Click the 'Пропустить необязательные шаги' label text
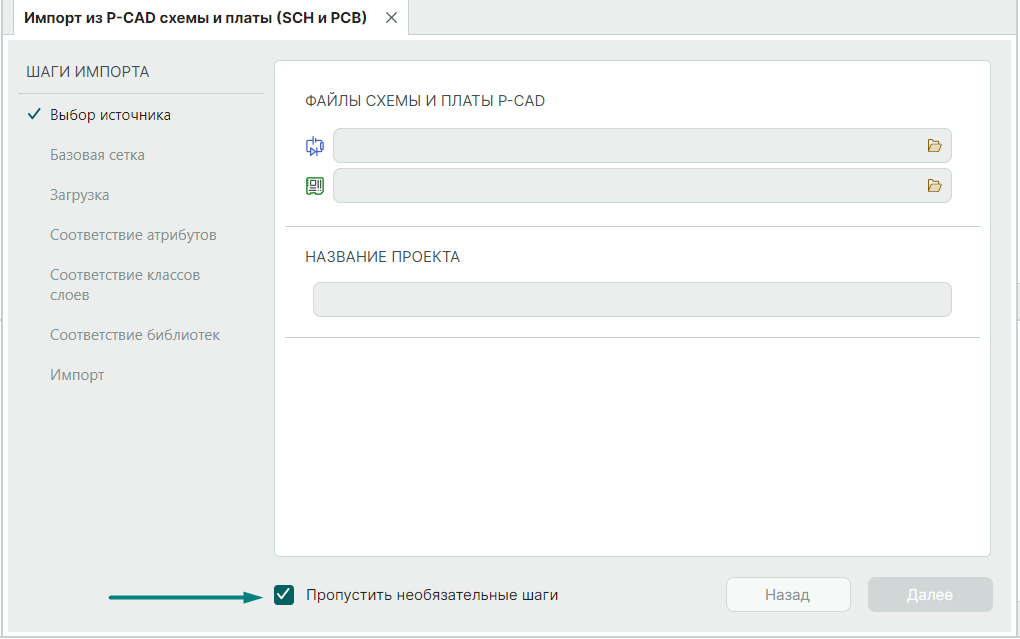Viewport: 1020px width, 639px height. click(x=432, y=595)
